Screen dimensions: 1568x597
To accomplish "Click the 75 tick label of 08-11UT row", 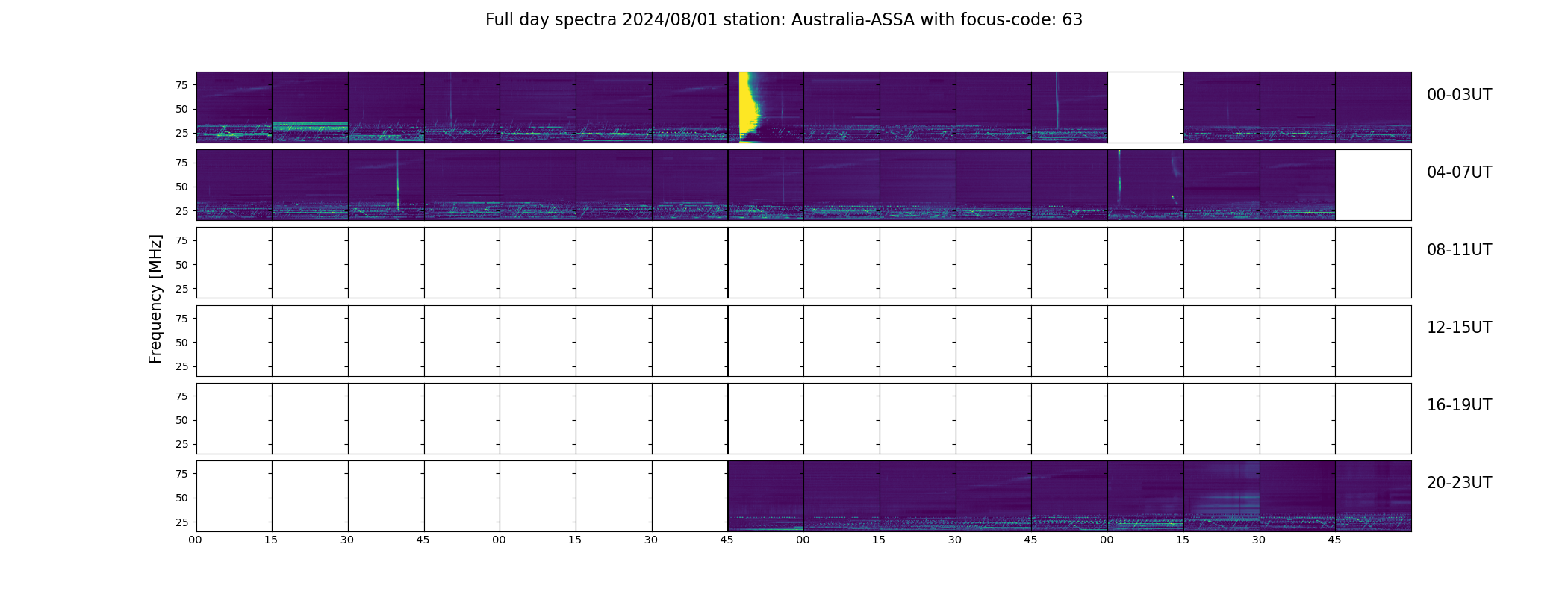I will (181, 240).
